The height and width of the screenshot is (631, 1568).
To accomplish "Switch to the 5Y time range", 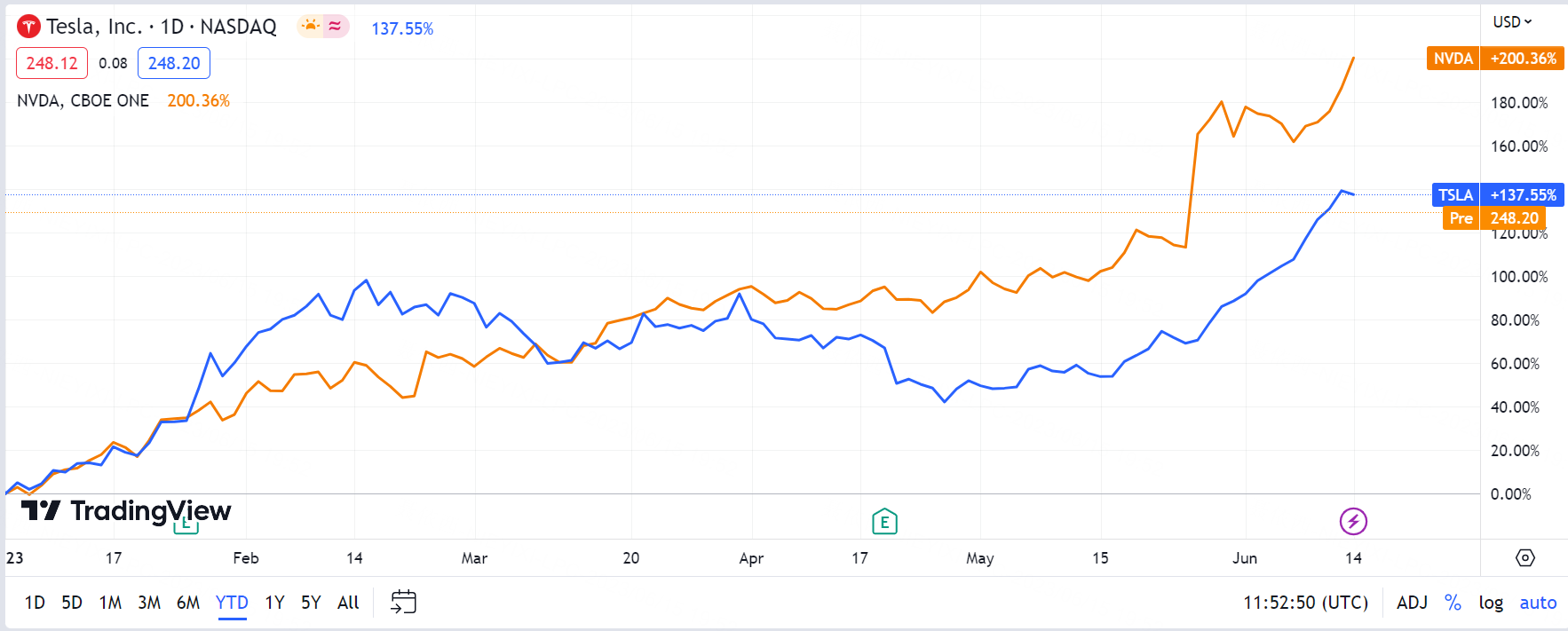I will [x=311, y=603].
